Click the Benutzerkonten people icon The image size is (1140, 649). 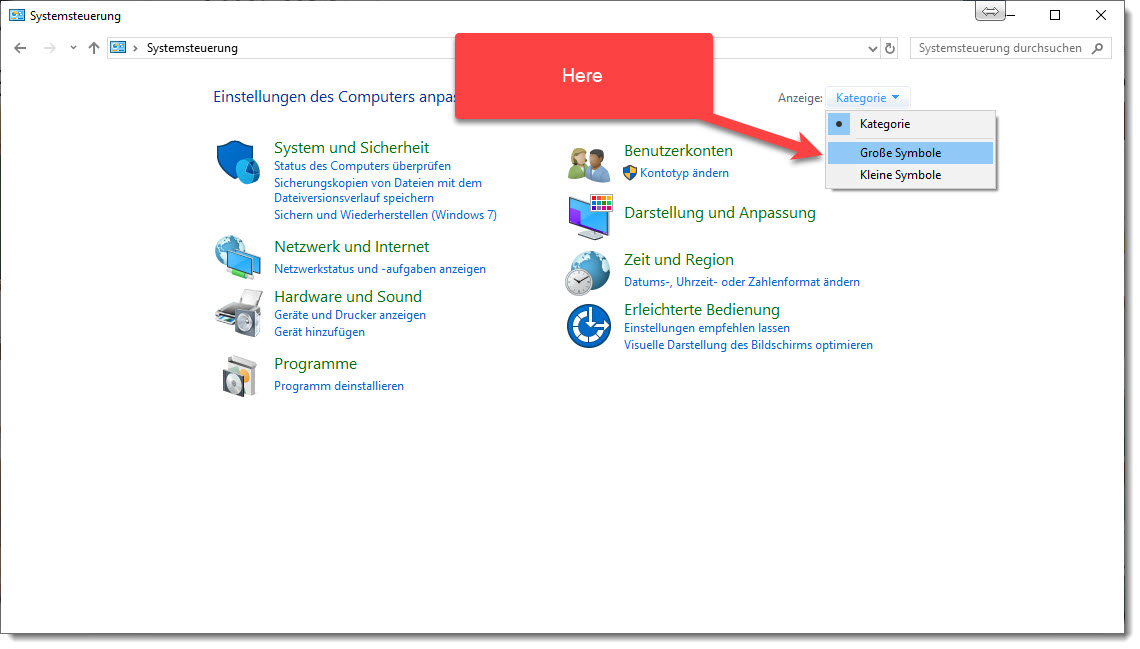[589, 163]
